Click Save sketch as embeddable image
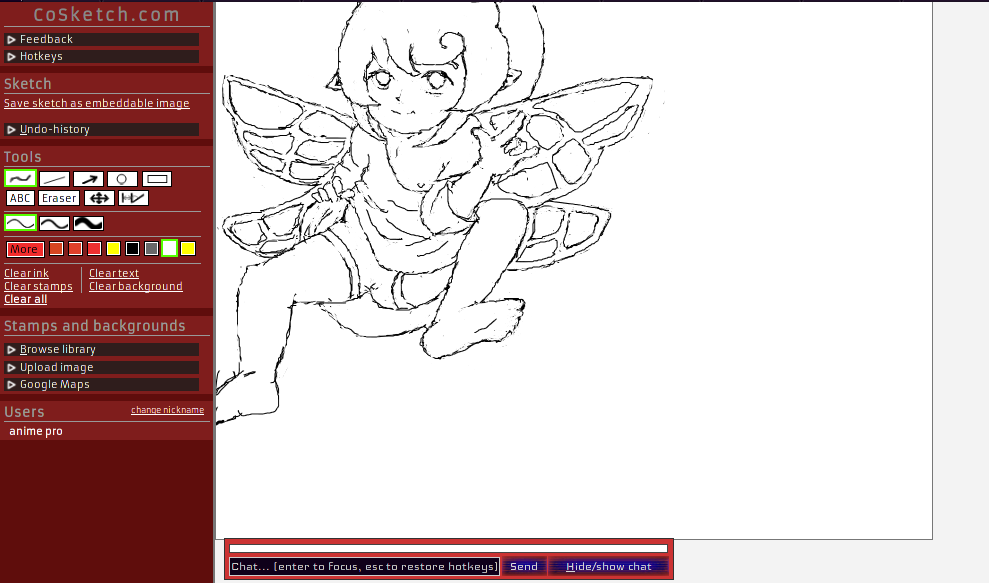This screenshot has width=989, height=583. point(97,103)
